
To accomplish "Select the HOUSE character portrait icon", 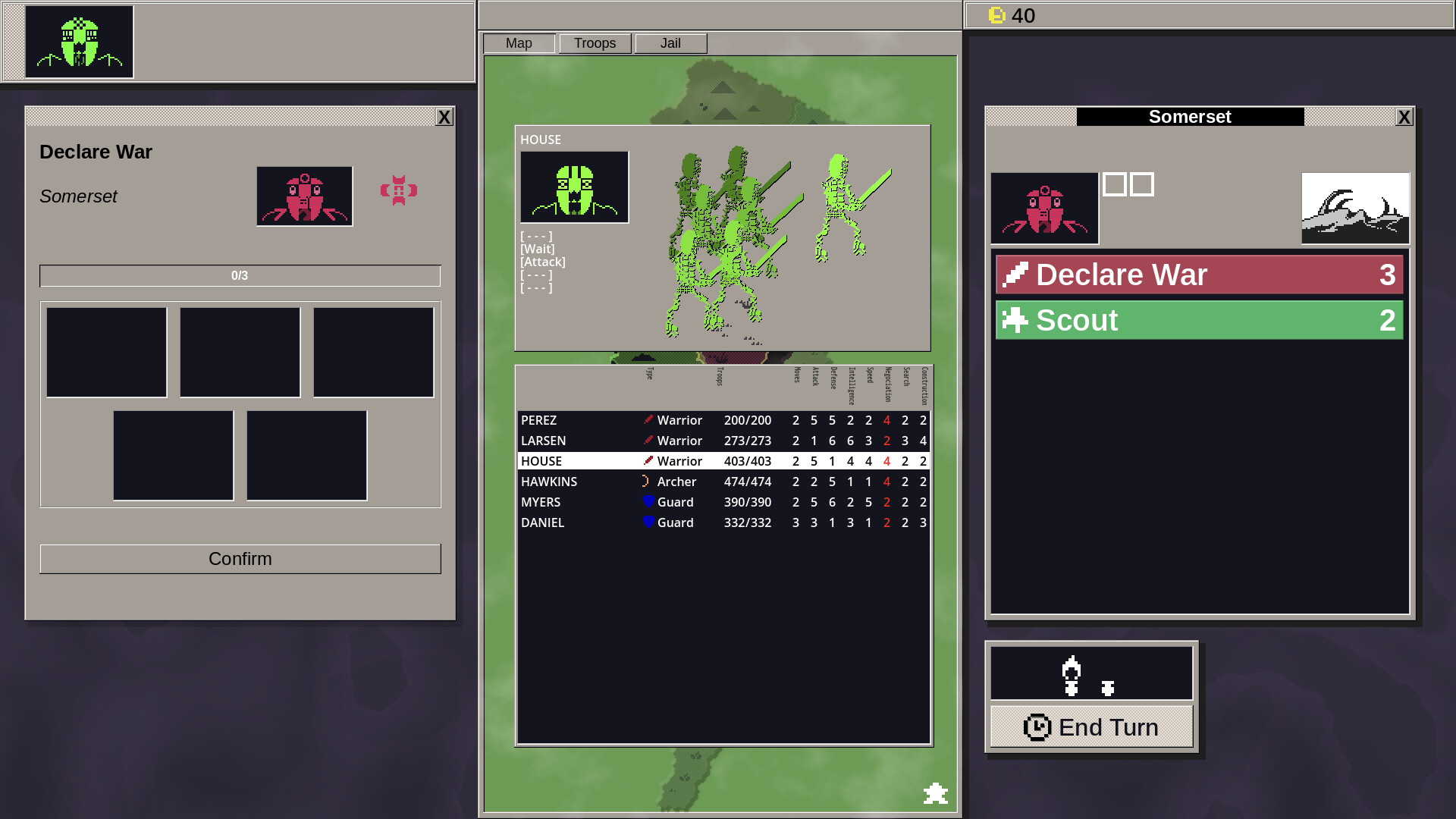I will 574,186.
